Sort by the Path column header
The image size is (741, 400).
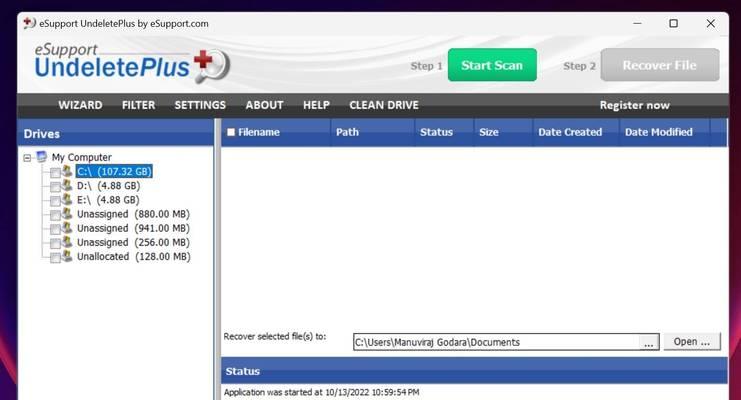tap(372, 132)
